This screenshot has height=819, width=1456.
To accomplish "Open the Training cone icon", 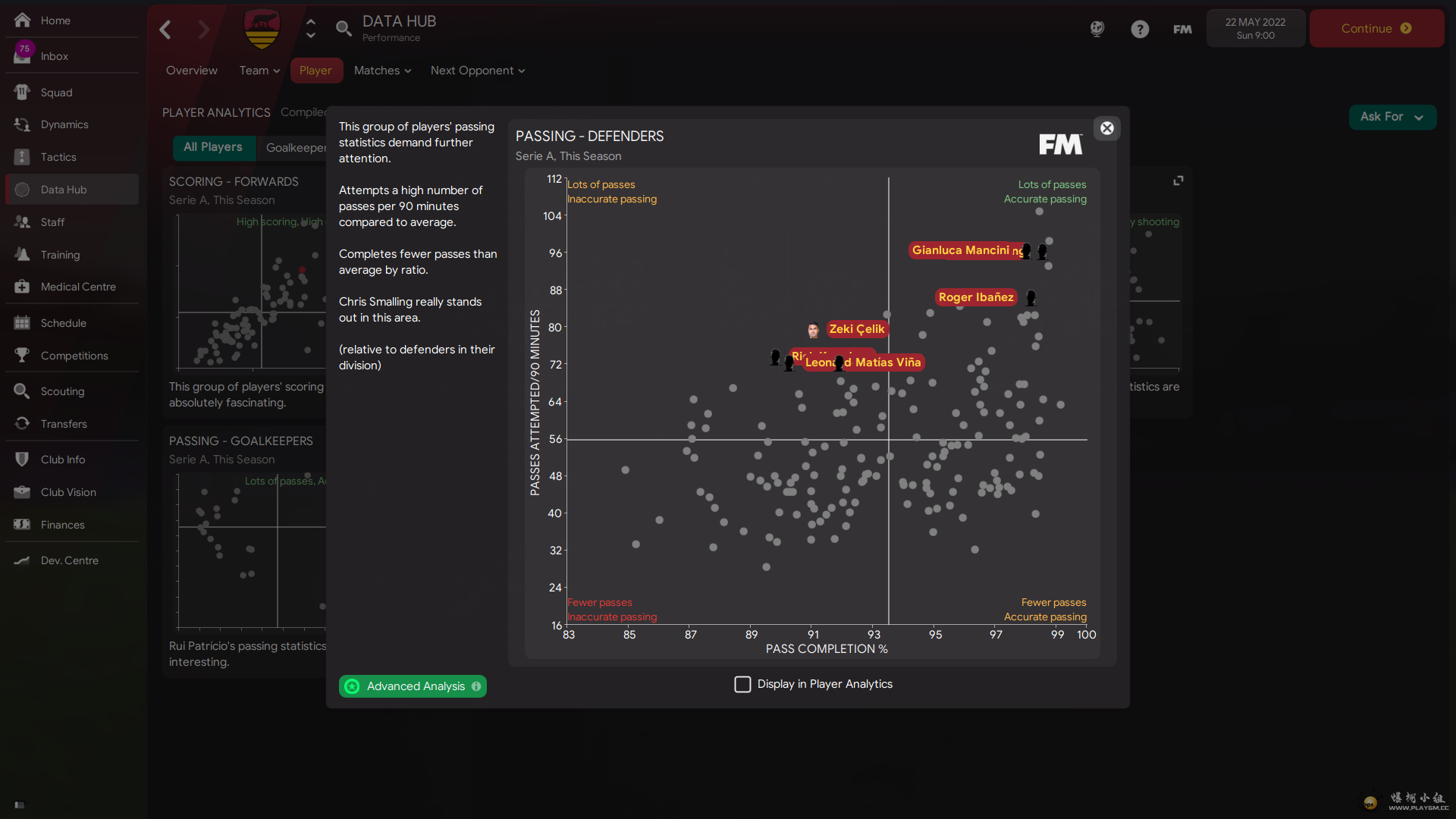I will pos(22,255).
